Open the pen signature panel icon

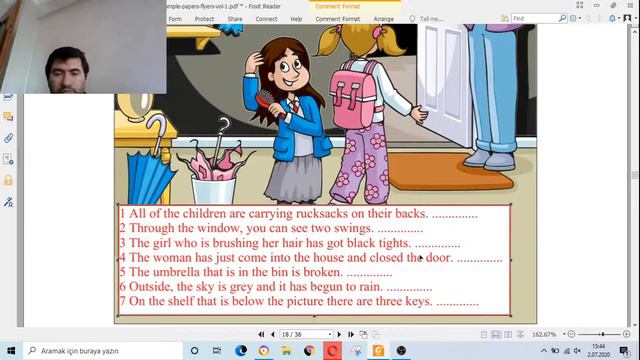click(8, 202)
